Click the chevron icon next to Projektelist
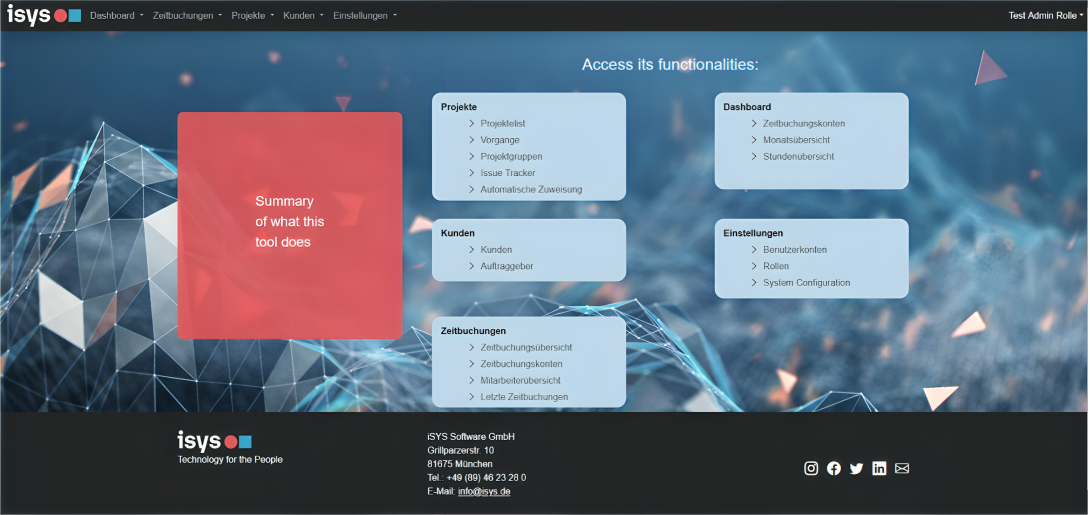 tap(471, 124)
